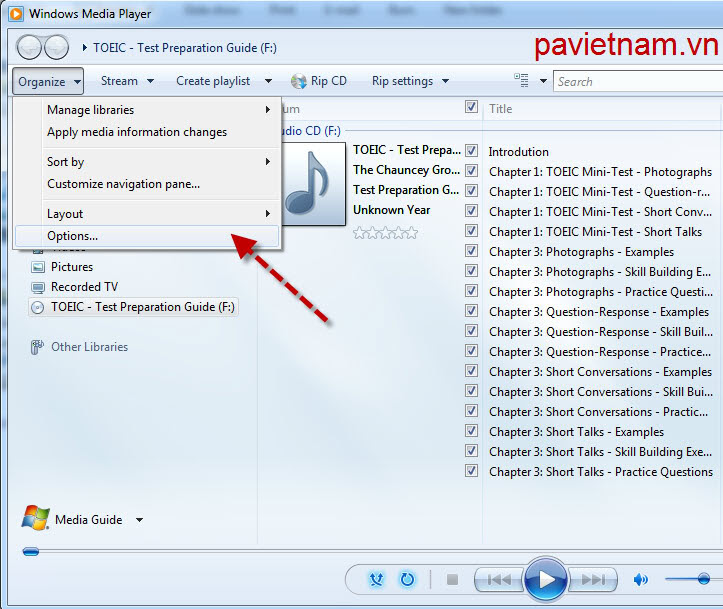Click the Media Guide Windows logo
This screenshot has width=723, height=609.
click(x=36, y=518)
